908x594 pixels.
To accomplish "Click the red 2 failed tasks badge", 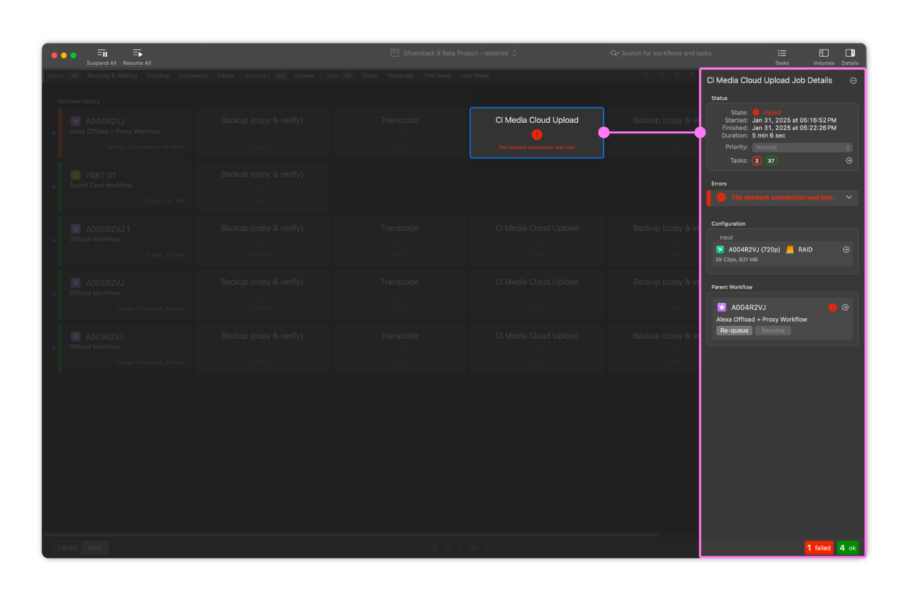I will [756, 161].
